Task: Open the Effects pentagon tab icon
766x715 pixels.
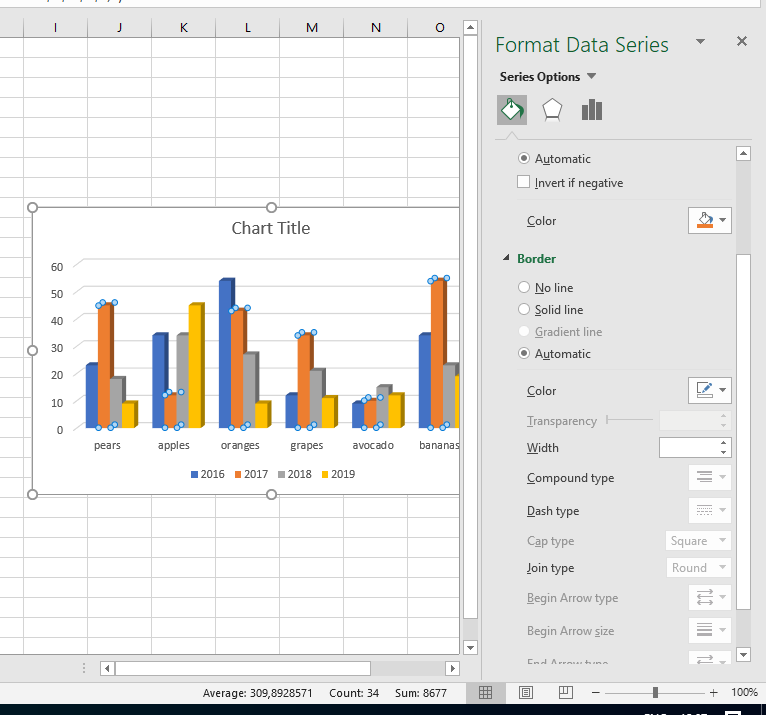Action: [552, 110]
